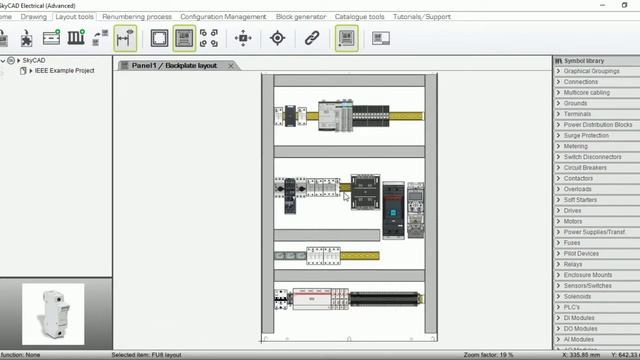640x360 pixels.
Task: Expand the AI Modules category
Action: click(558, 340)
